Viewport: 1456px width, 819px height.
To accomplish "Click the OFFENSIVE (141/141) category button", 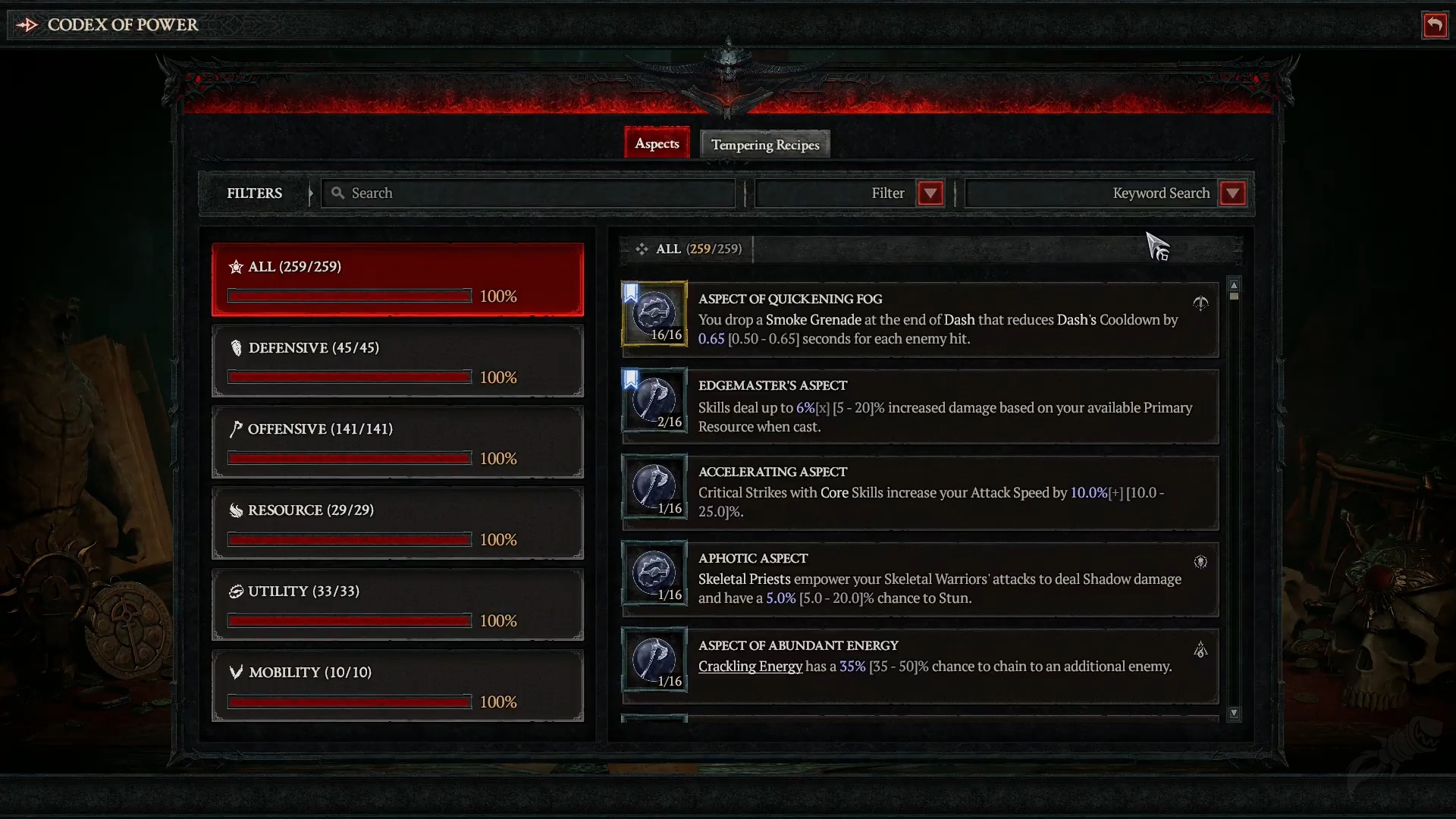I will coord(397,441).
